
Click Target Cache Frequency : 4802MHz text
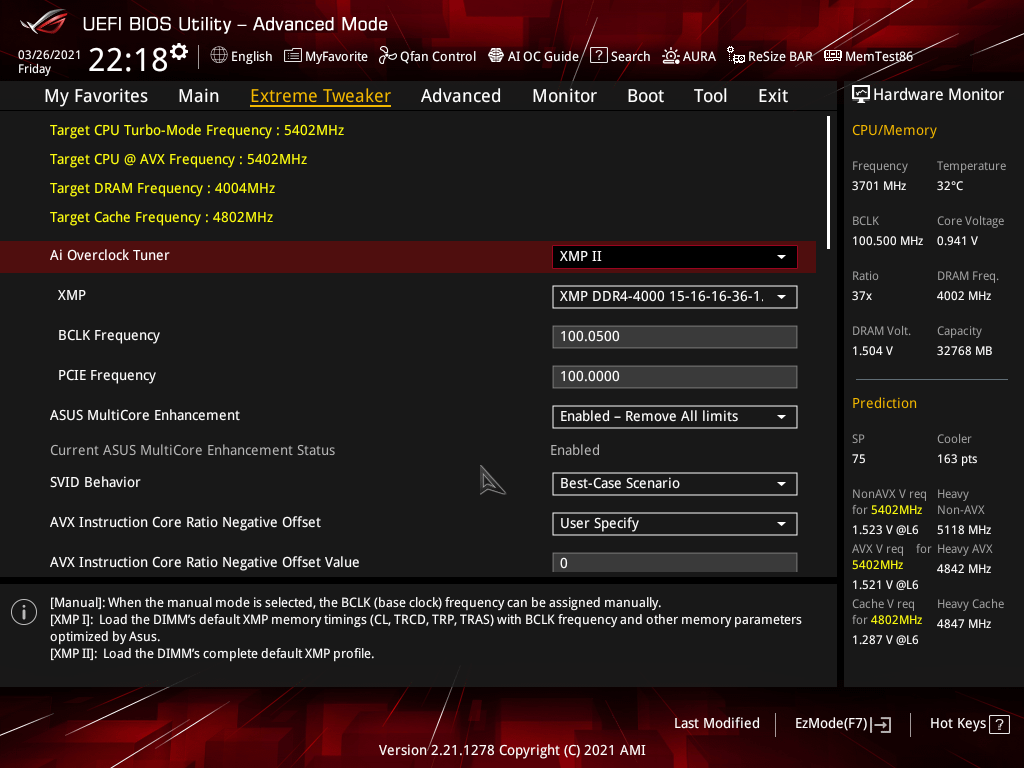click(161, 217)
